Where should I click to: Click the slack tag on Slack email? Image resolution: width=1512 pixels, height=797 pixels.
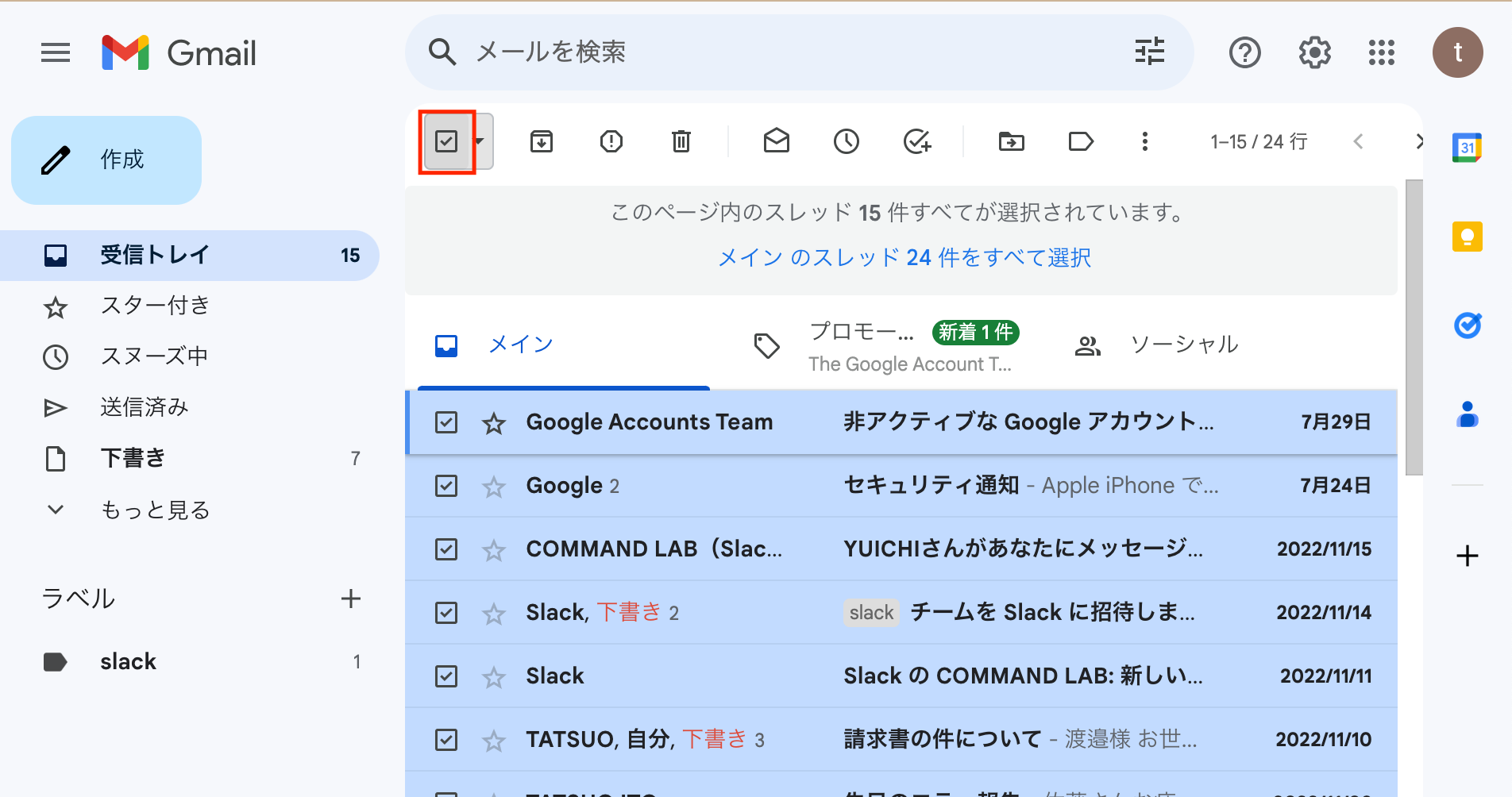871,613
